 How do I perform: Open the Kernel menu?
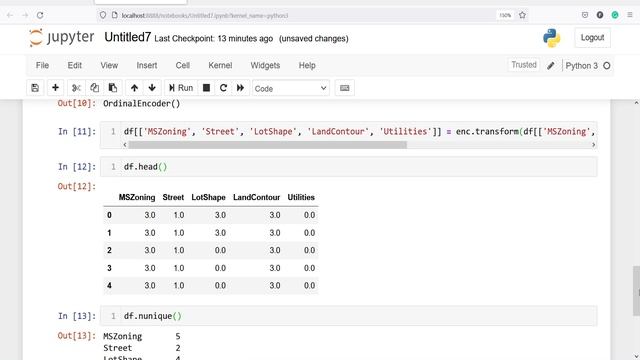(x=220, y=65)
